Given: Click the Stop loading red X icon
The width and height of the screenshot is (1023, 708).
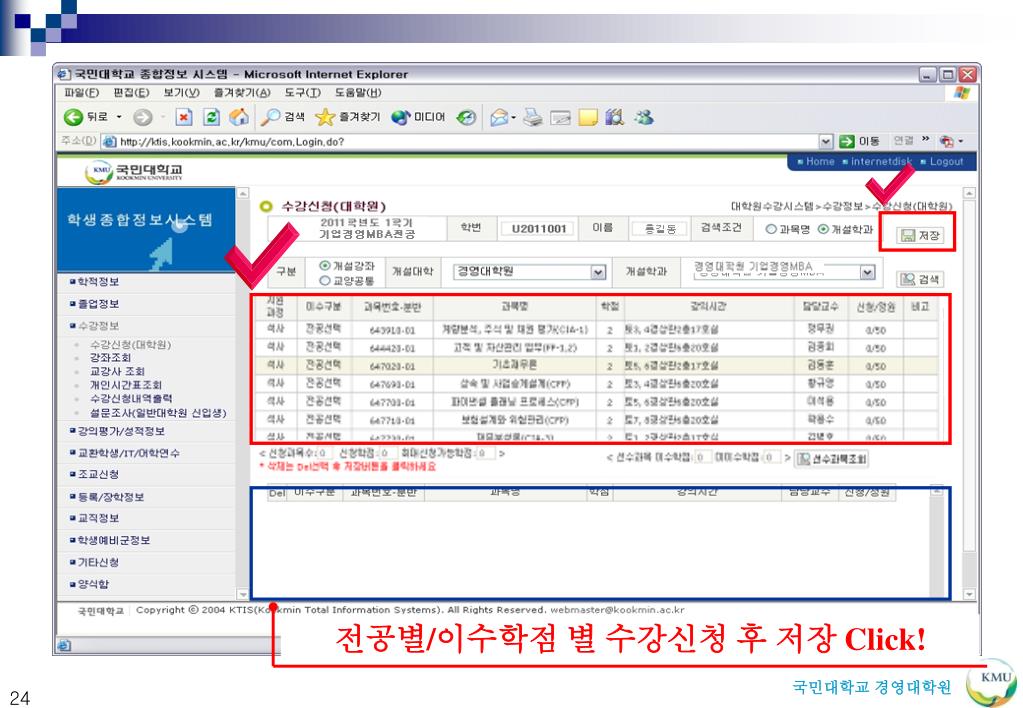Looking at the screenshot, I should 183,117.
